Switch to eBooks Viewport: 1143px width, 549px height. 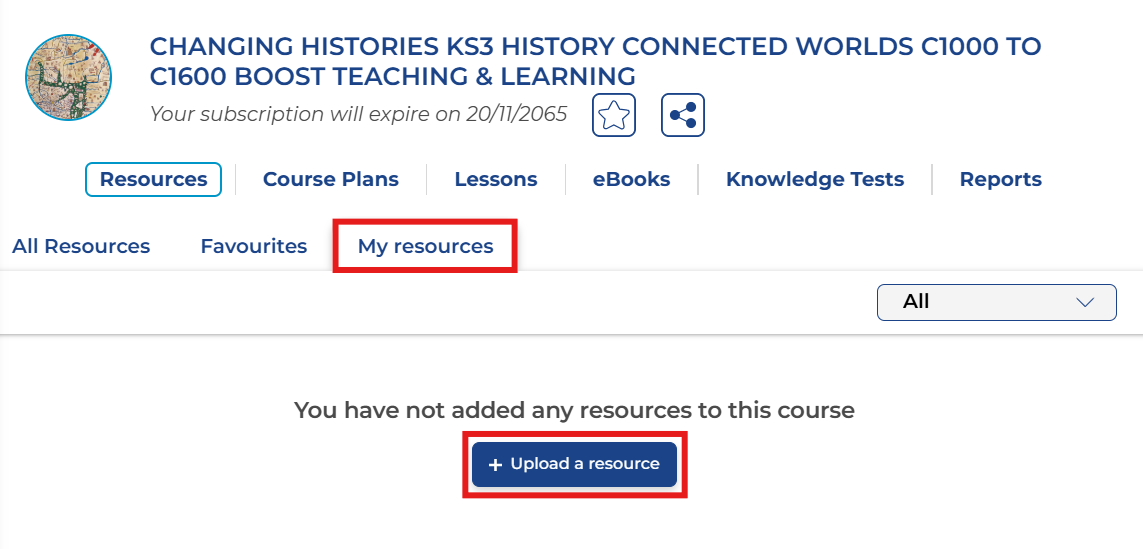pyautogui.click(x=631, y=180)
